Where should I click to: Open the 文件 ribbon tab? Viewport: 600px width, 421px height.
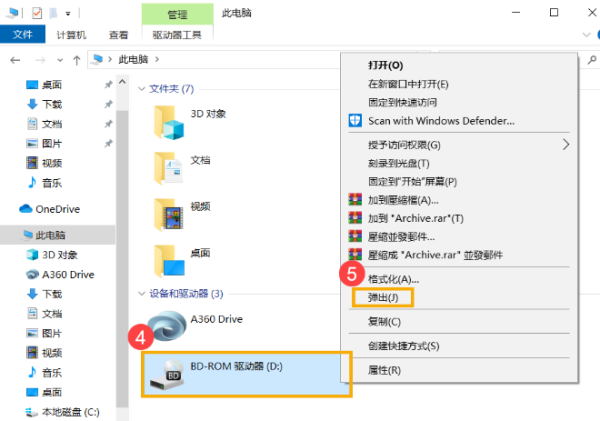pos(23,34)
